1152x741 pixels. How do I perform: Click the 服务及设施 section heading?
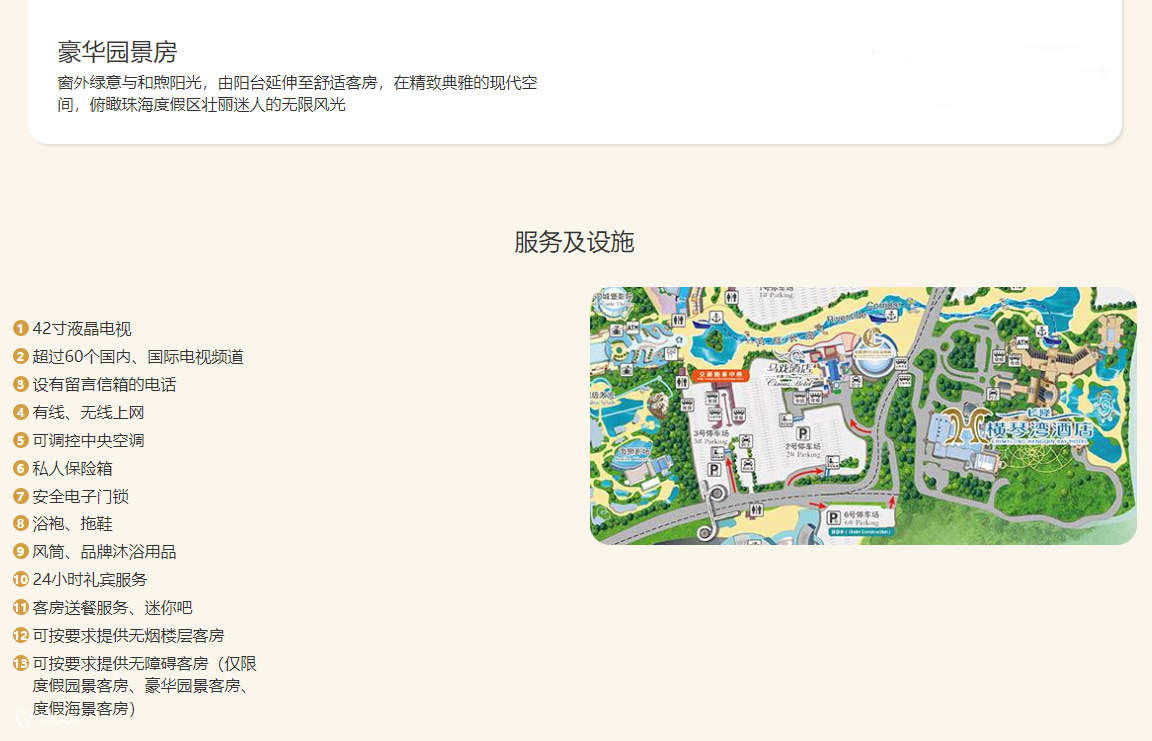tap(574, 242)
